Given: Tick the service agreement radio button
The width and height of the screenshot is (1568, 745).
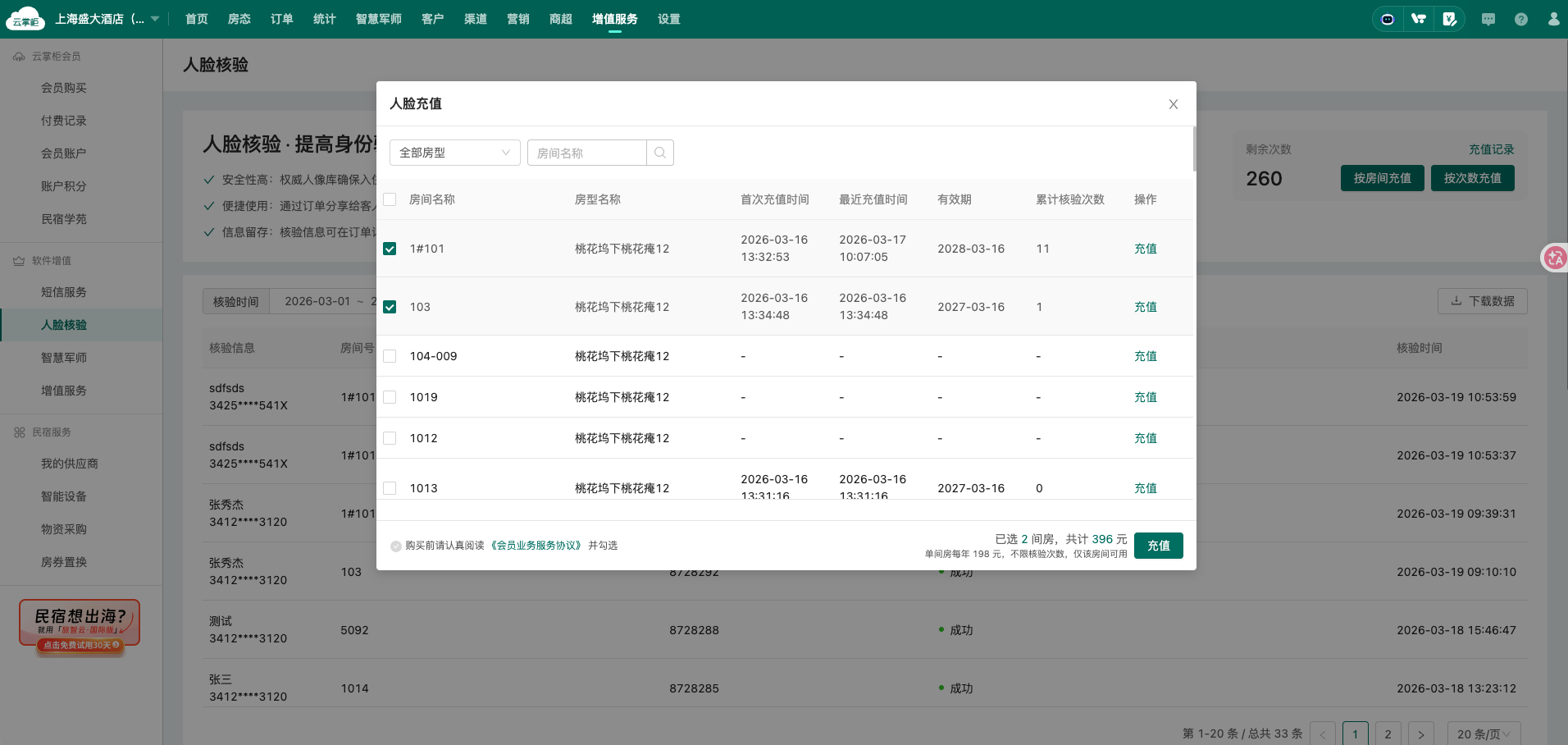Looking at the screenshot, I should pyautogui.click(x=396, y=546).
